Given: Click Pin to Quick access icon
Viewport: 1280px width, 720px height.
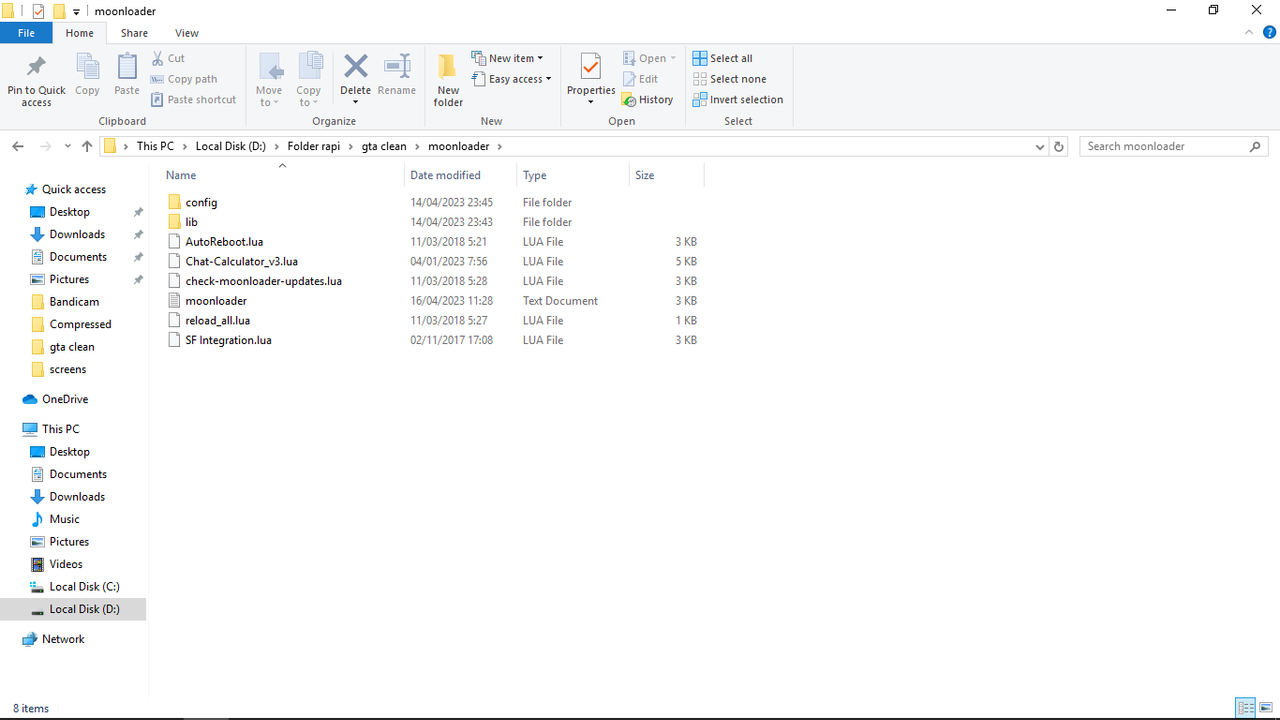Looking at the screenshot, I should pos(36,67).
